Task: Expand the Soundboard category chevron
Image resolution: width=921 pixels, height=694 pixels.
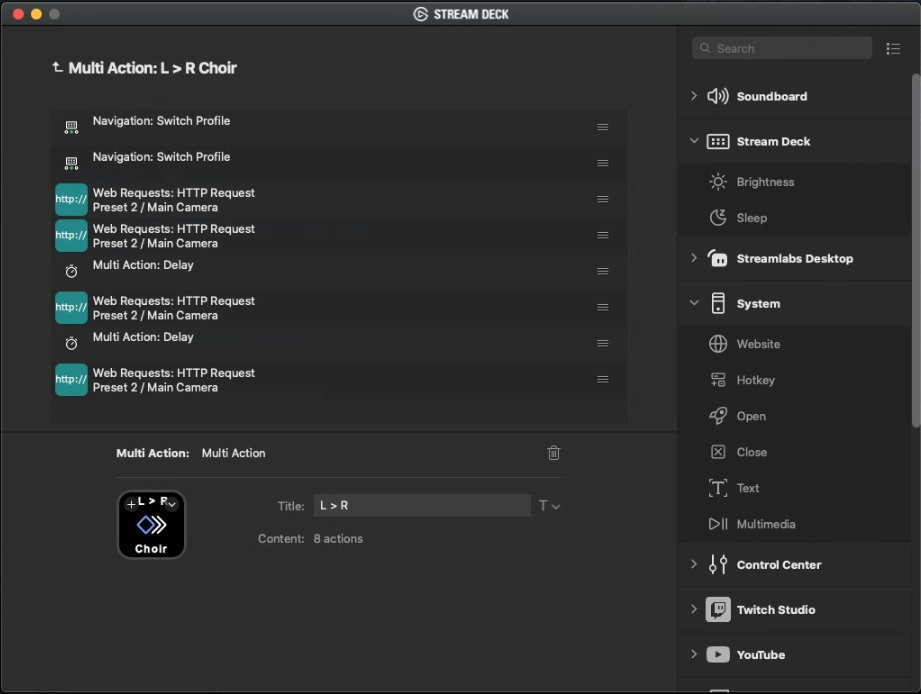Action: (x=694, y=96)
